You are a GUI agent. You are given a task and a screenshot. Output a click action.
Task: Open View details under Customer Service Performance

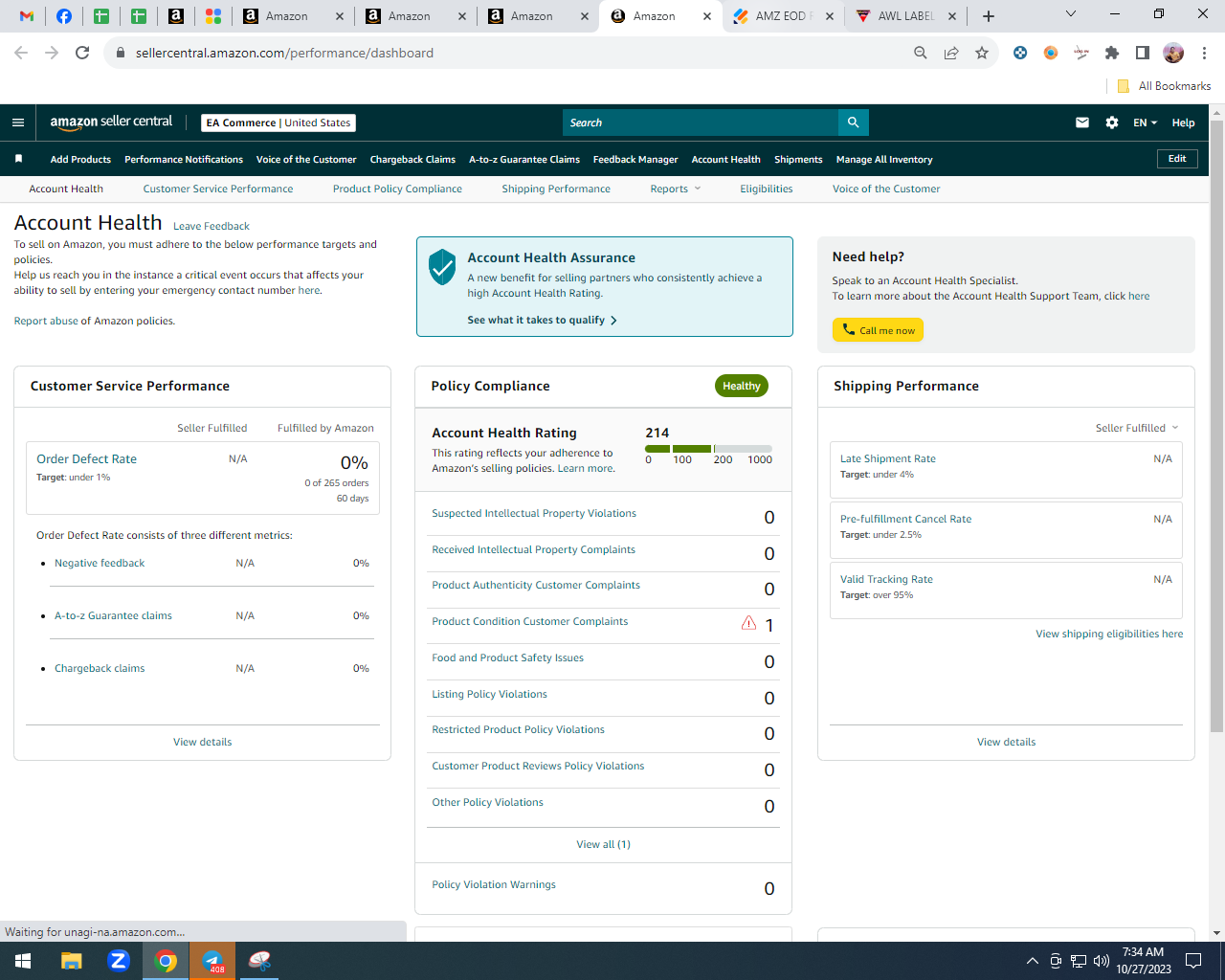(x=202, y=742)
